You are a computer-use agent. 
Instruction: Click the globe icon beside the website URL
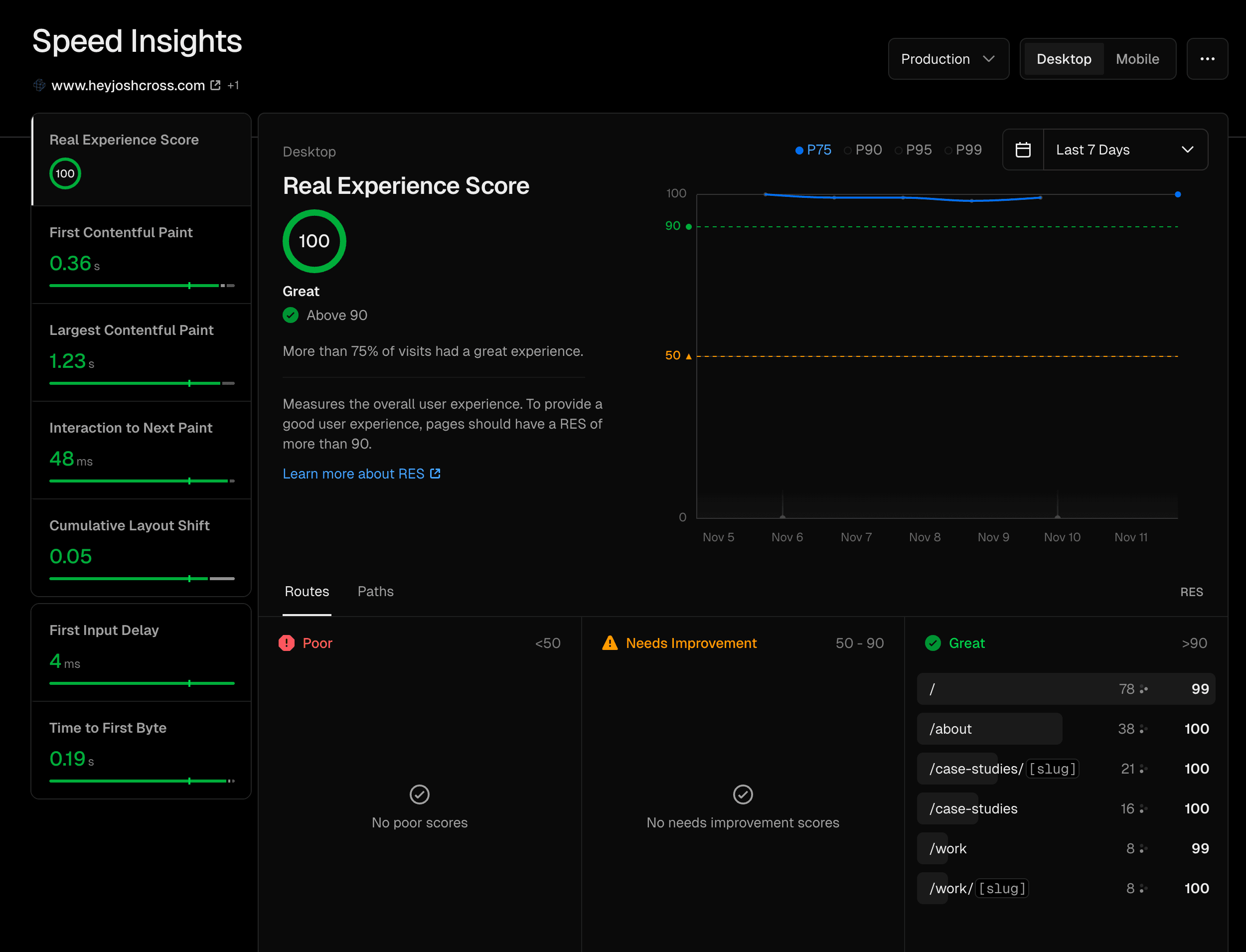click(x=38, y=85)
